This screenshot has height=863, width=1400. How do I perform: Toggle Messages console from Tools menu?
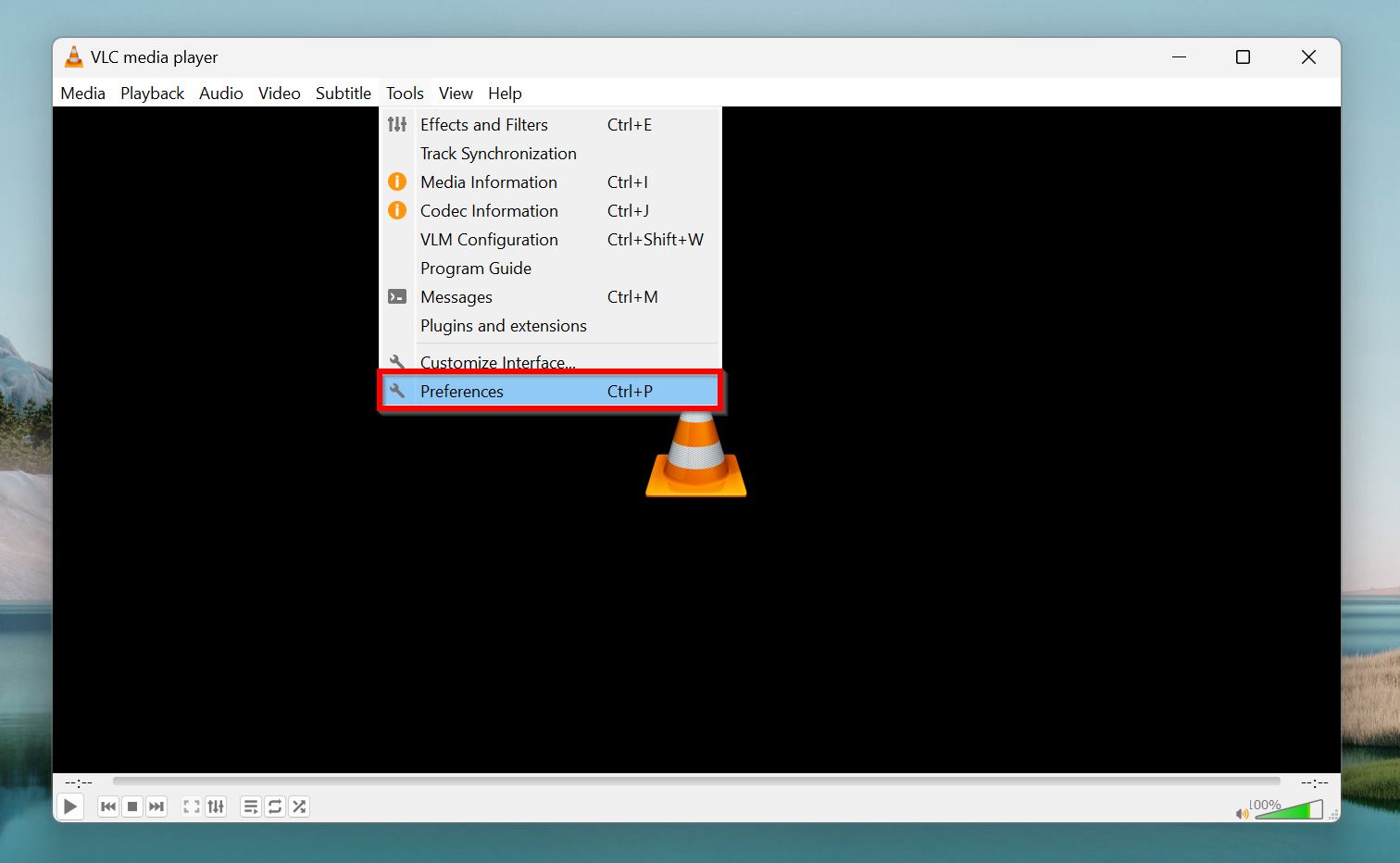[x=456, y=296]
